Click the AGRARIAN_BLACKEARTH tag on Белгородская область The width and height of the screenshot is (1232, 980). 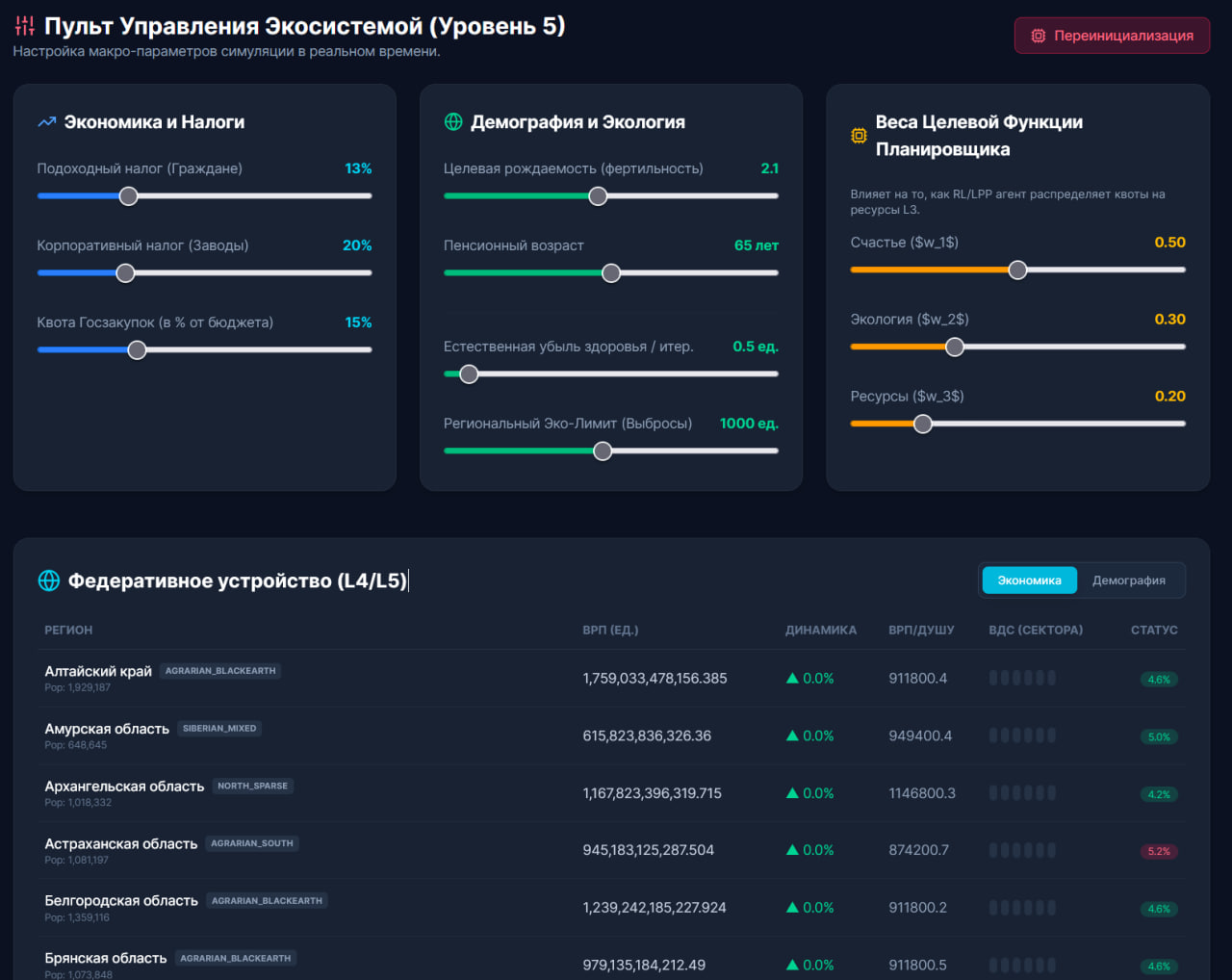click(x=267, y=901)
